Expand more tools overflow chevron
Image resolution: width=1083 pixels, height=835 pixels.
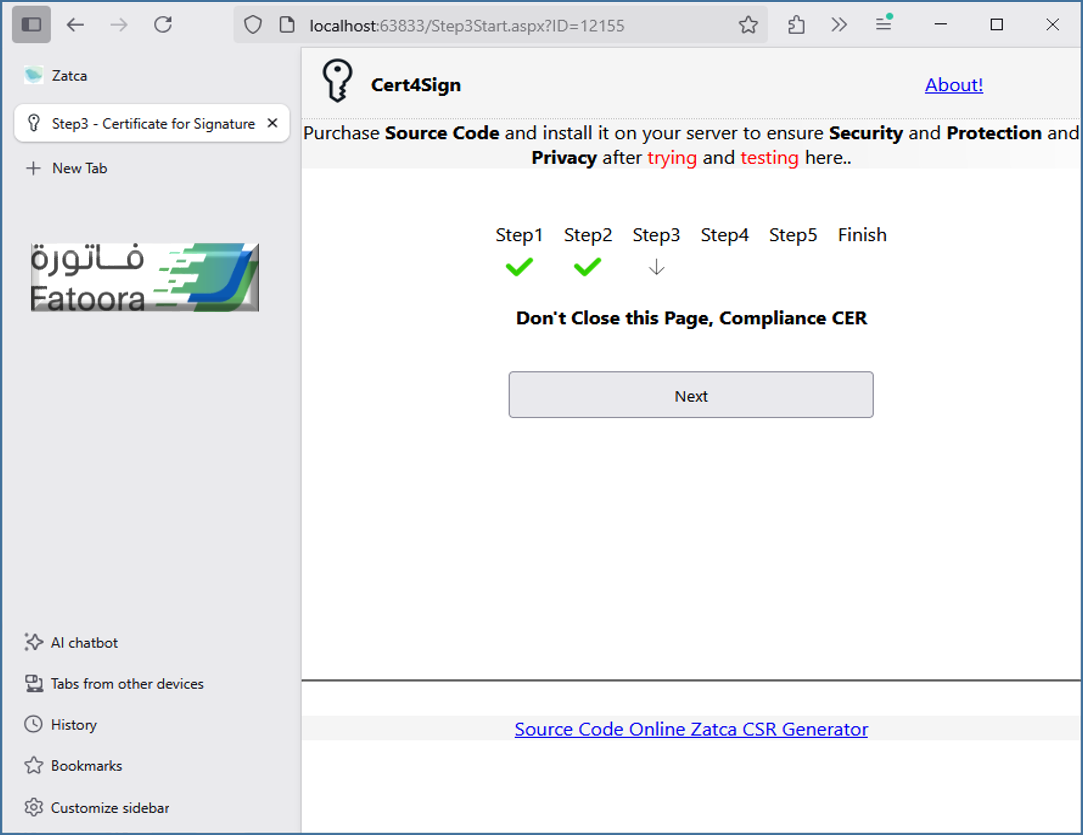tap(839, 25)
